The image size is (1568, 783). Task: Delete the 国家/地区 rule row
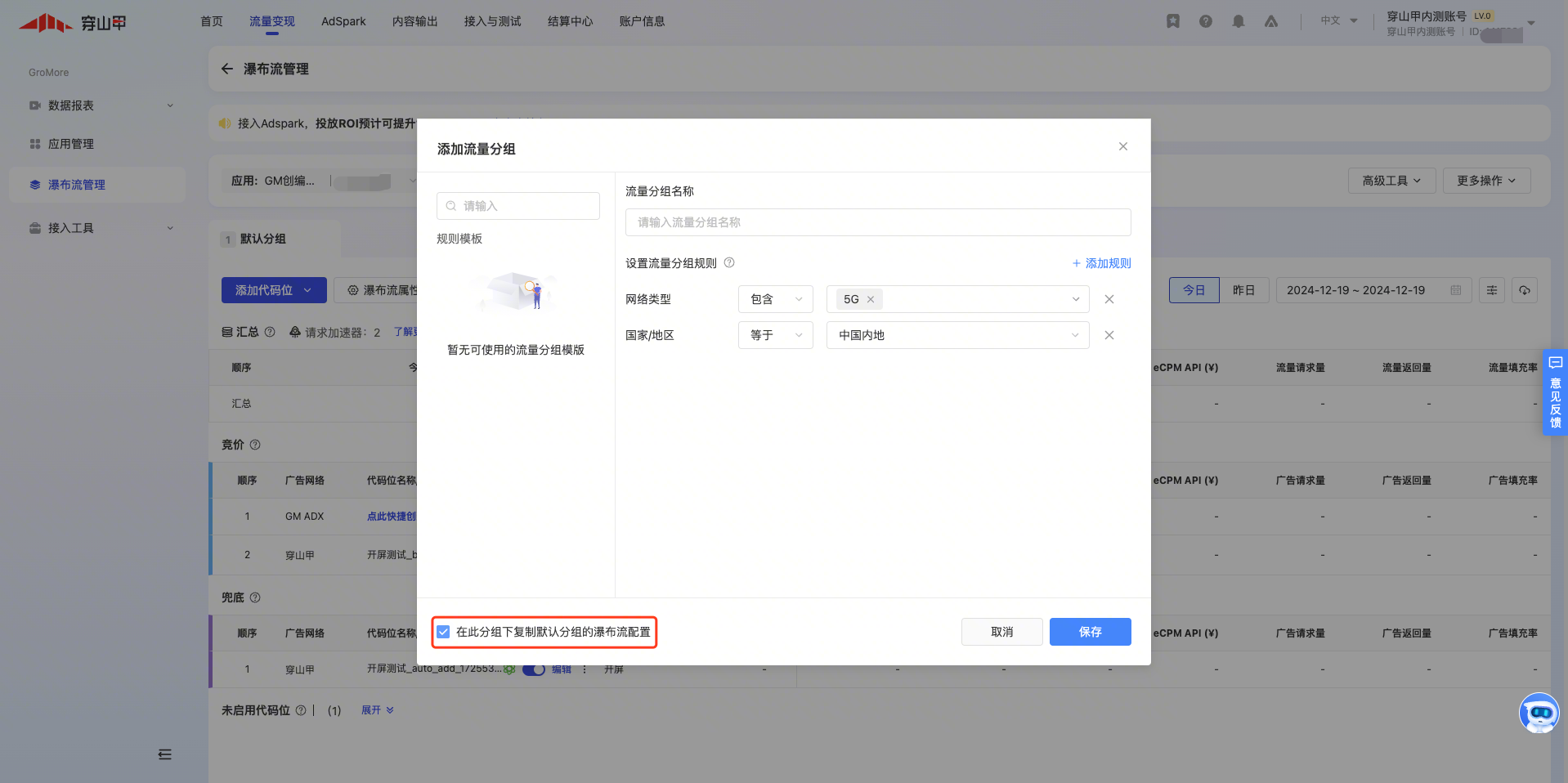(x=1109, y=335)
